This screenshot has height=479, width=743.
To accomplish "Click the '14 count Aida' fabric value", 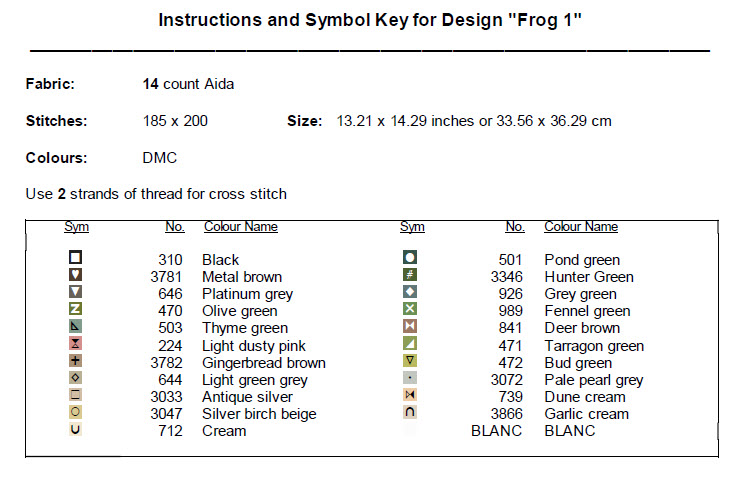I will [189, 85].
